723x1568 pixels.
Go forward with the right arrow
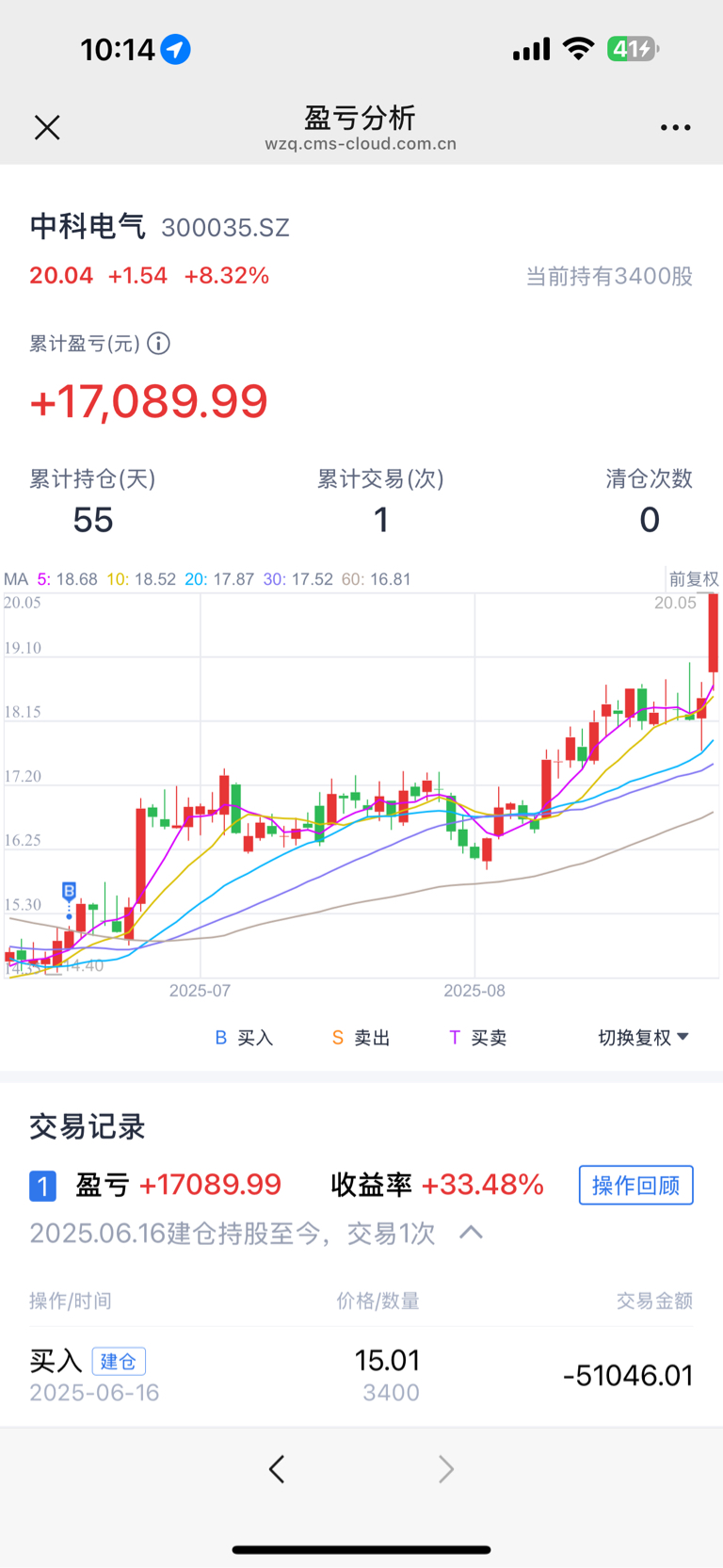tap(446, 1469)
